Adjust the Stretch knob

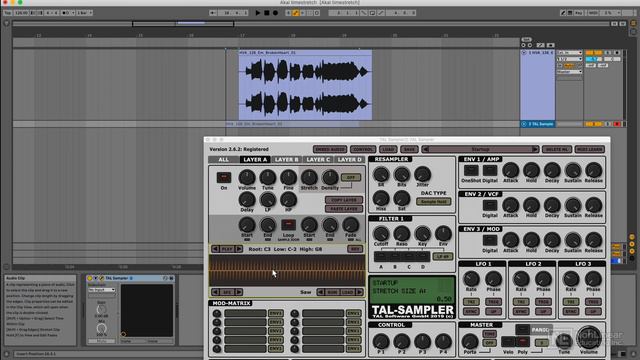pos(309,178)
